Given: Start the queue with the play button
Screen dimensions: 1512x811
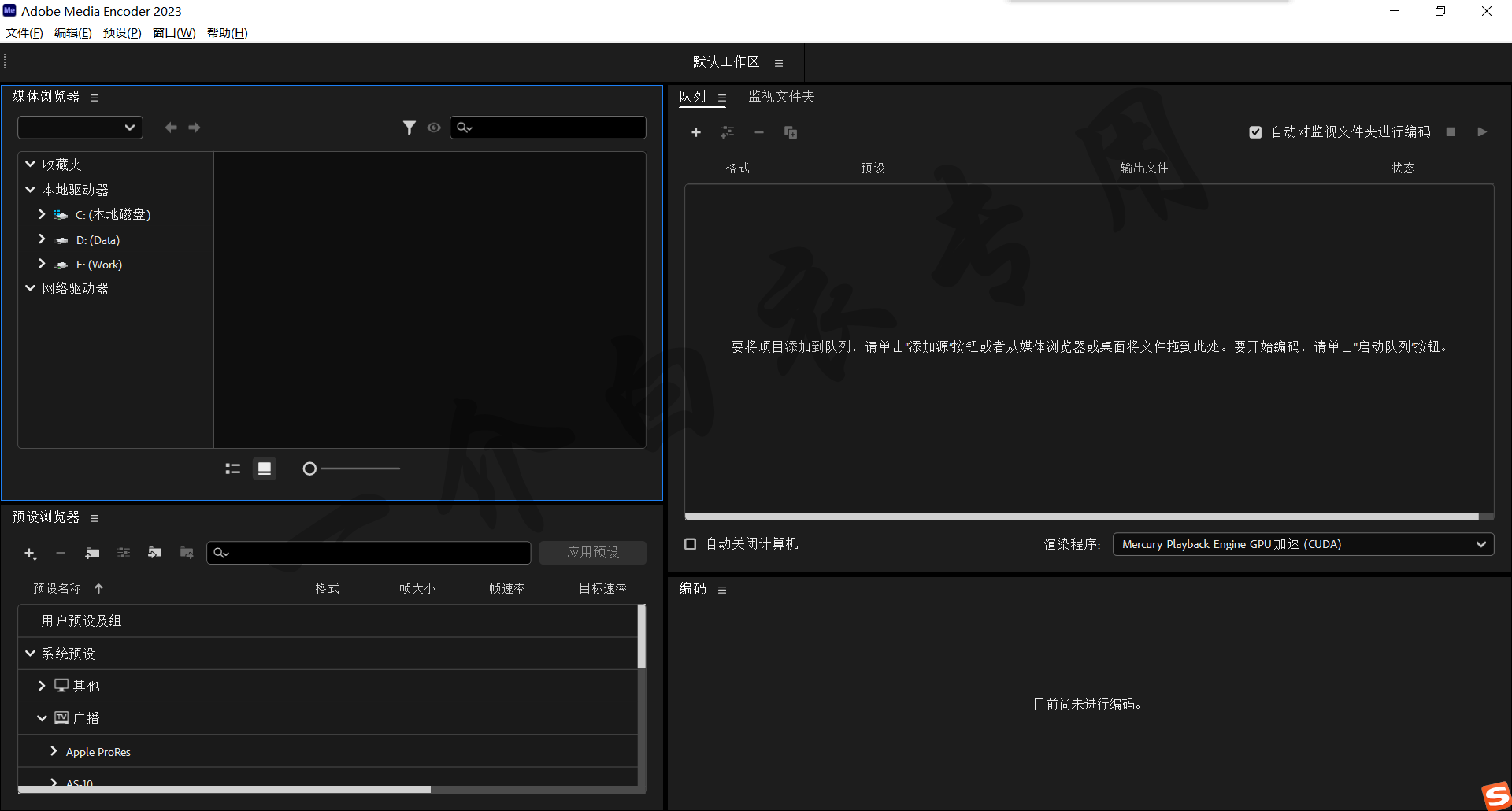Looking at the screenshot, I should 1482,131.
